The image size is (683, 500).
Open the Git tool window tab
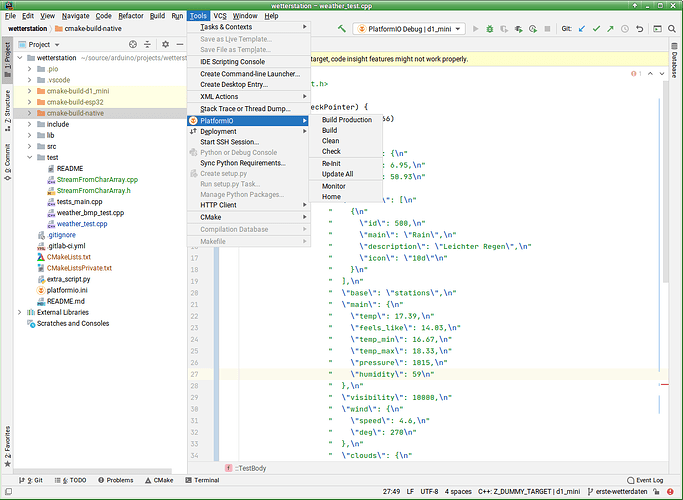(x=31, y=480)
